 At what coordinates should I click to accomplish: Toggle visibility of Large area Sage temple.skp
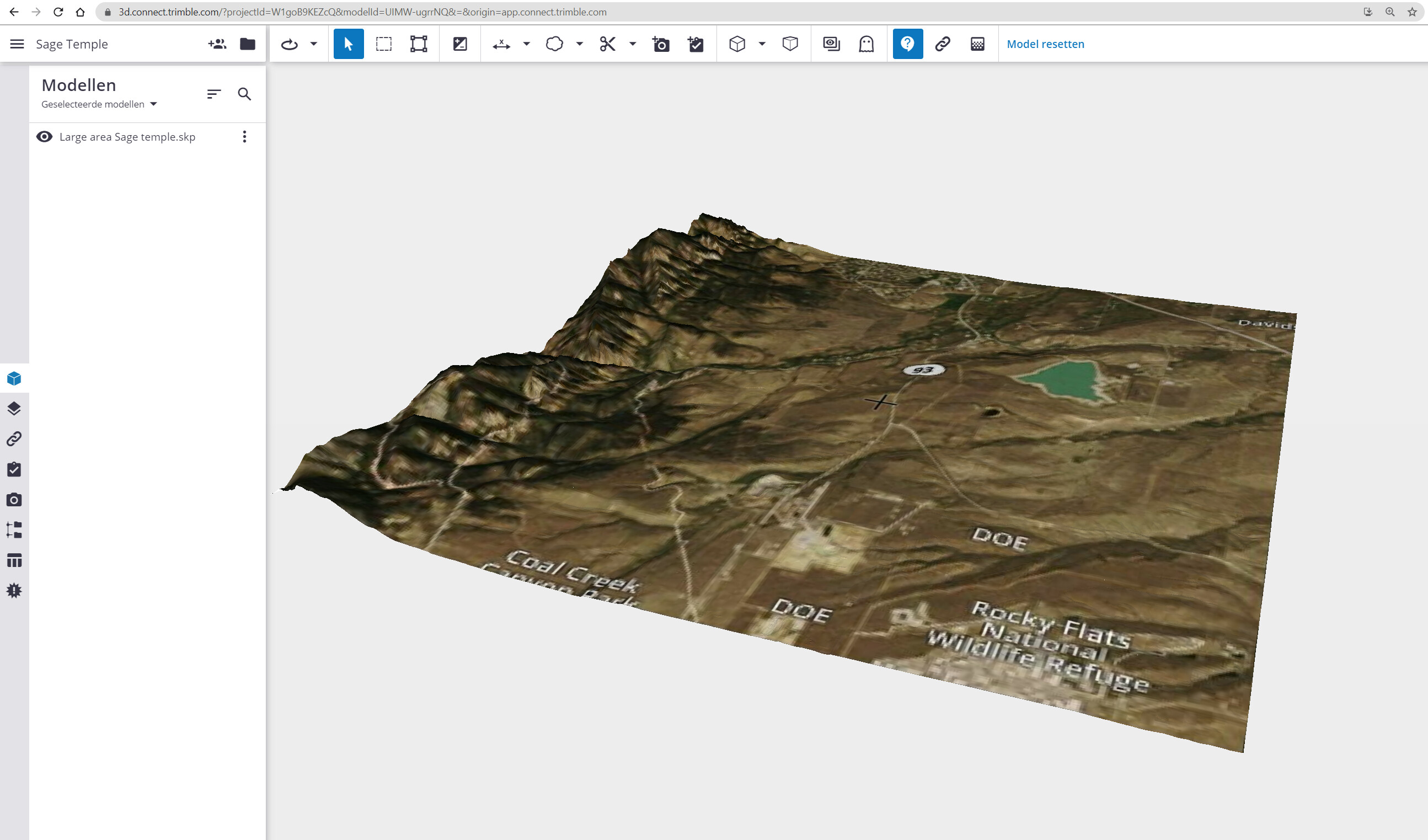(45, 137)
